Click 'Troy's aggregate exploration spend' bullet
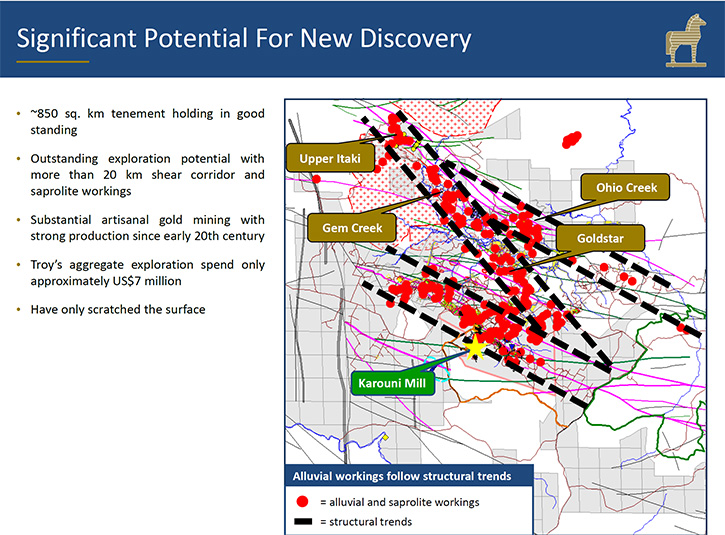This screenshot has height=535, width=725. point(147,273)
